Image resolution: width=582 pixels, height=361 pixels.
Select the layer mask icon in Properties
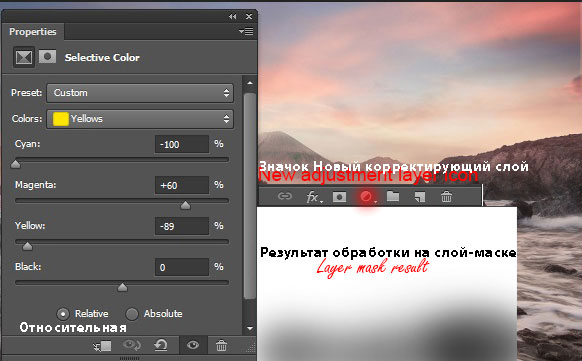tap(48, 57)
